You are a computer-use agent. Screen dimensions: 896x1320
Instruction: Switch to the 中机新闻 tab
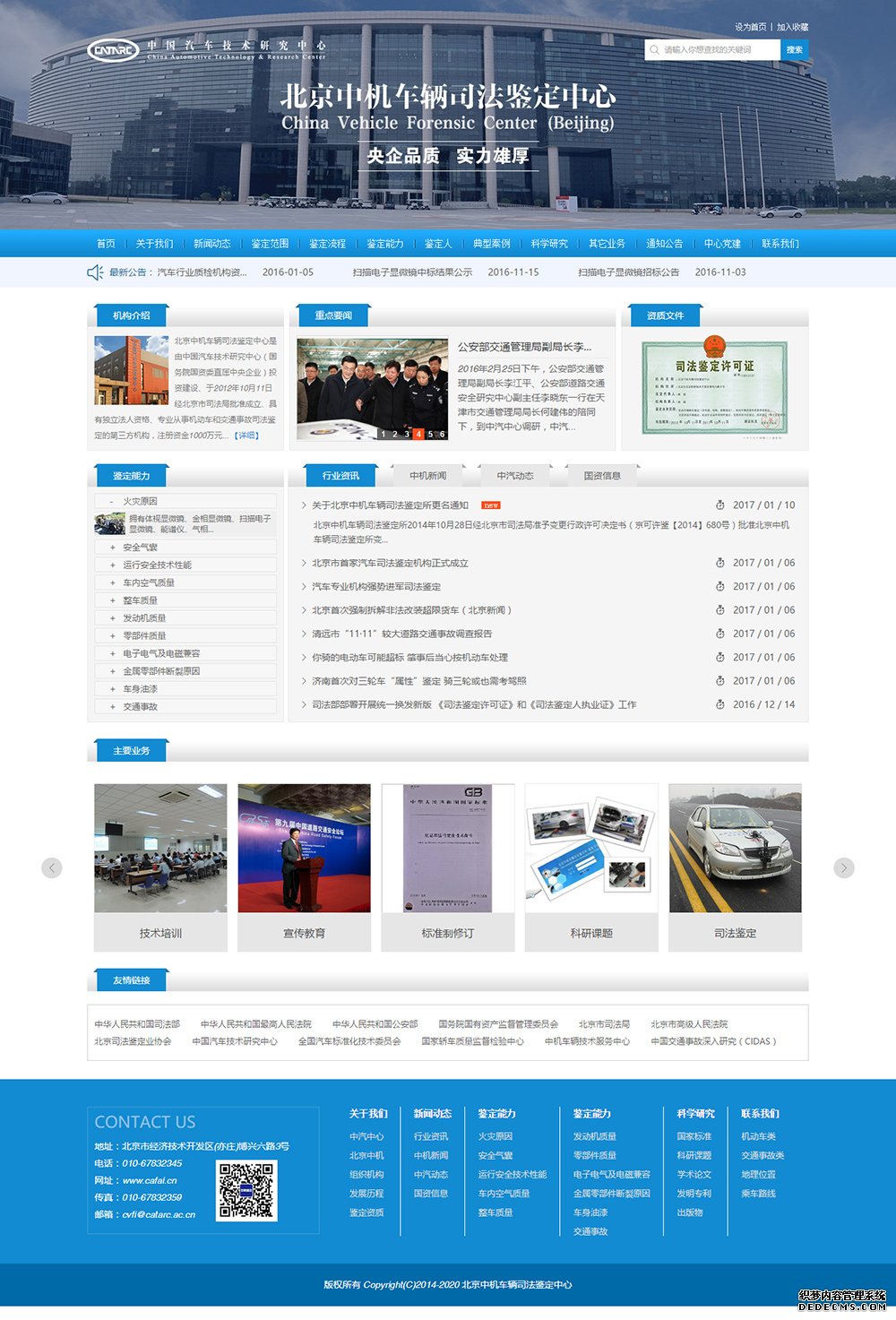[x=428, y=476]
